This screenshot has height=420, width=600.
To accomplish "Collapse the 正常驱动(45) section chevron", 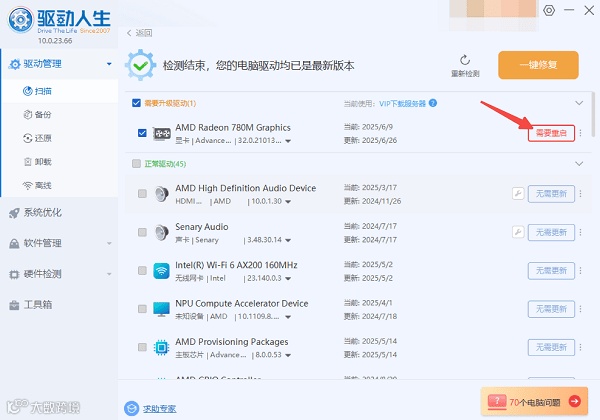I will [579, 164].
